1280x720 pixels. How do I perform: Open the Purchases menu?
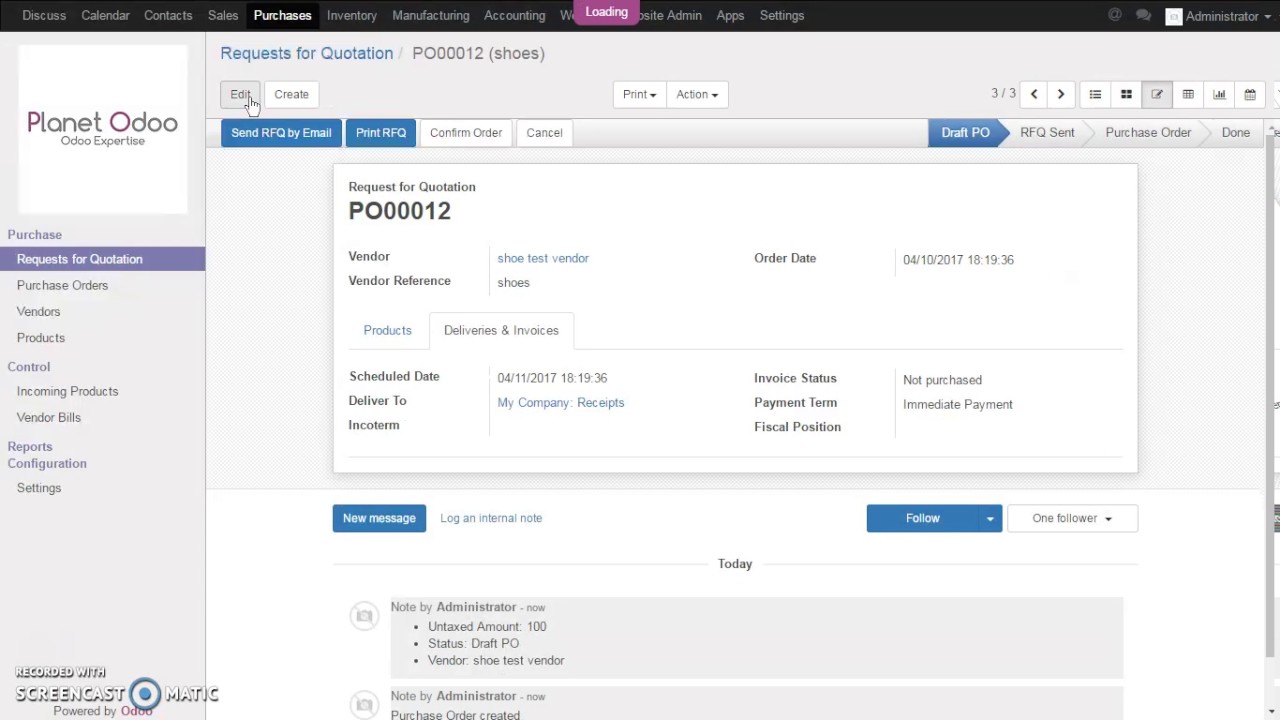282,15
